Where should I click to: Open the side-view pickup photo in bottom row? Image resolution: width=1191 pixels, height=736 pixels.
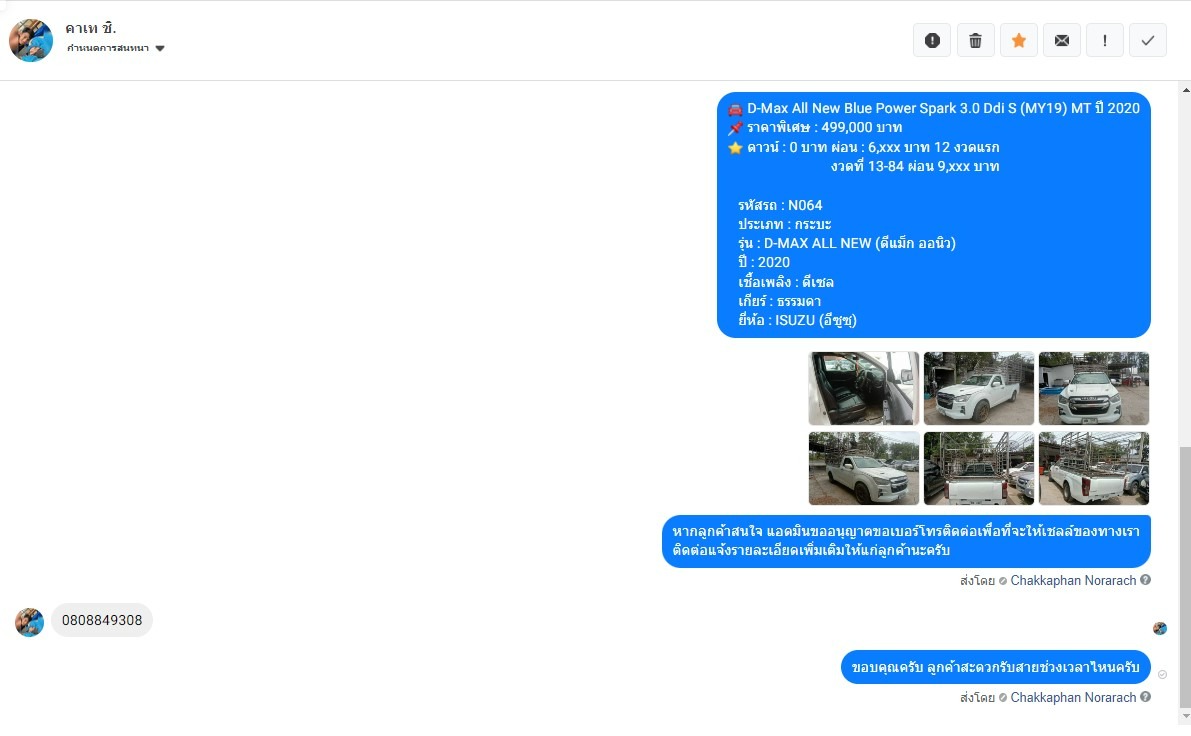point(864,469)
